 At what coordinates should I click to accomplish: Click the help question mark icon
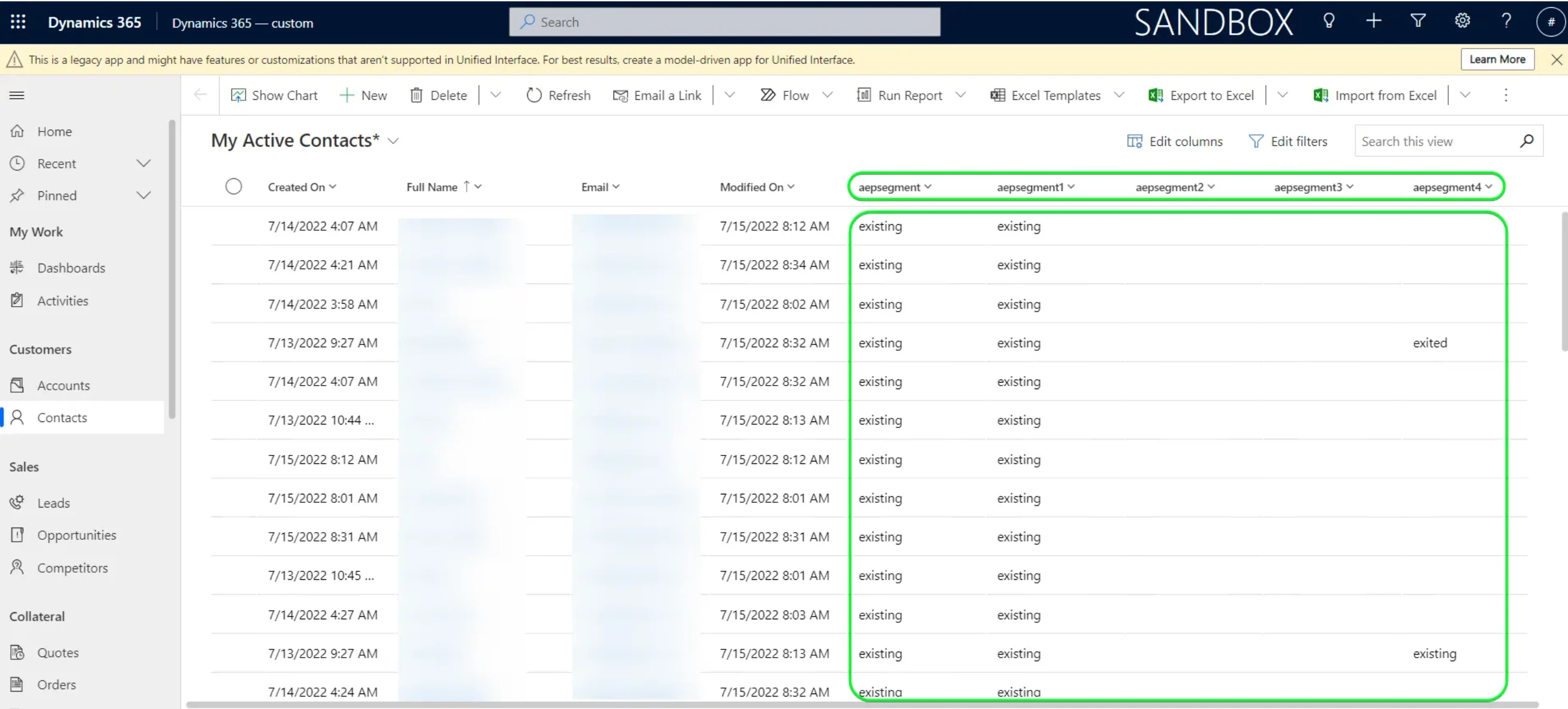(1506, 22)
